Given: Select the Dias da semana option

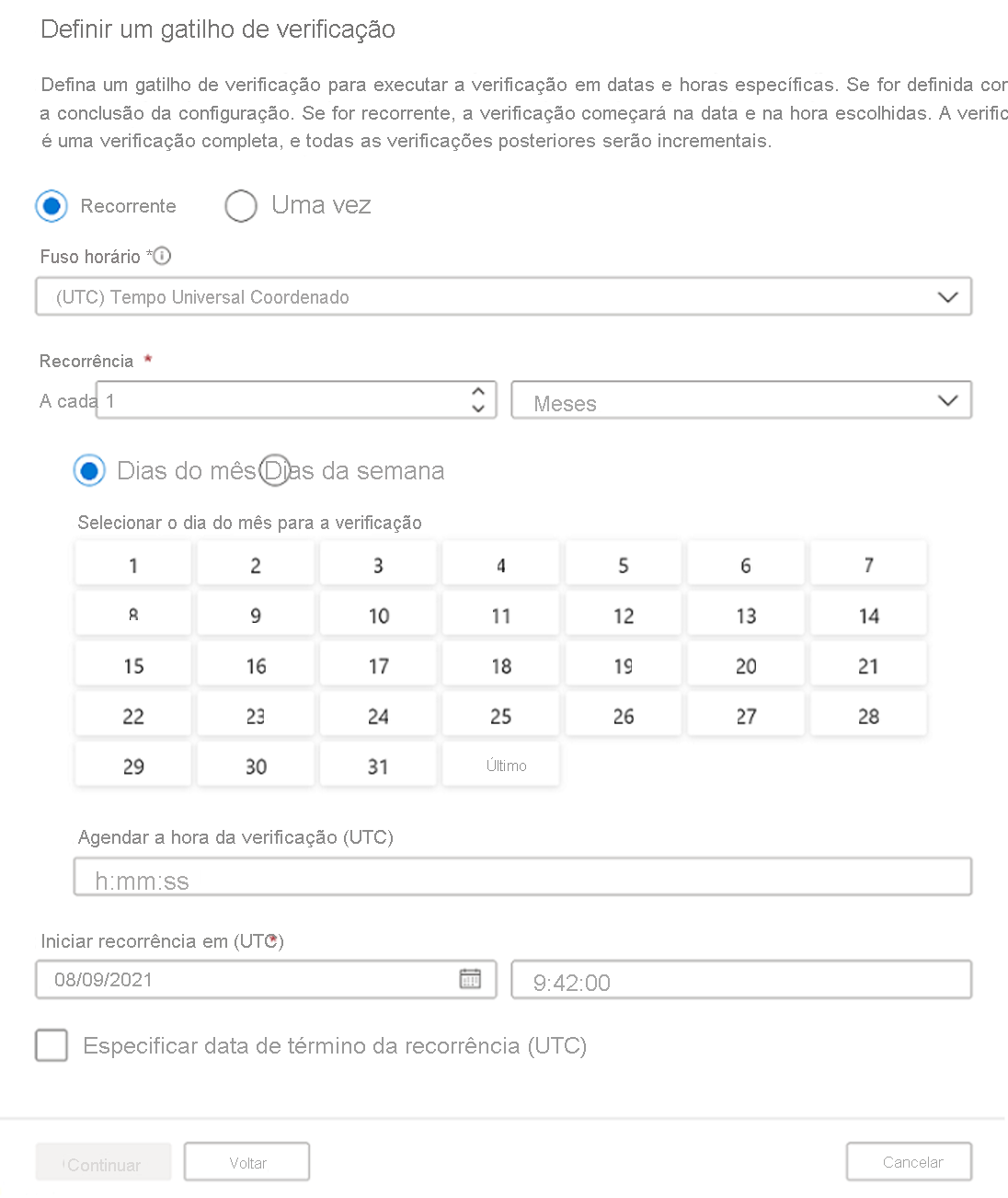Looking at the screenshot, I should [x=275, y=471].
